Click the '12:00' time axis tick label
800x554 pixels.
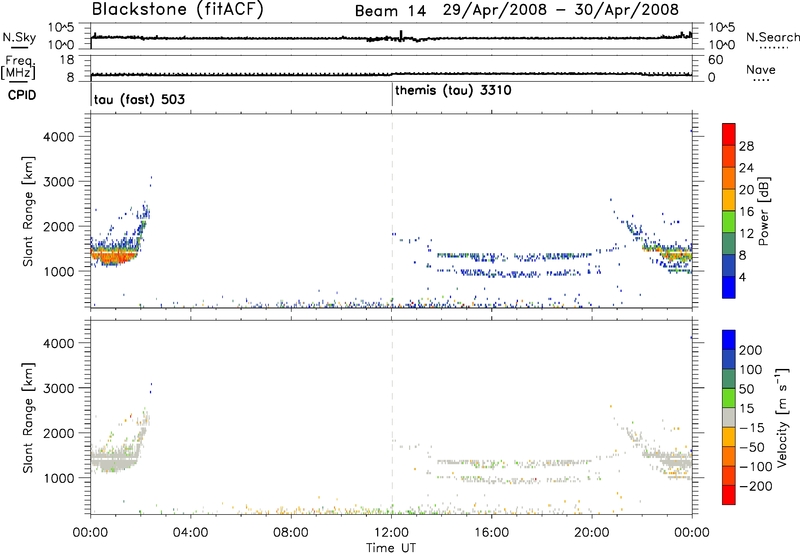(391, 533)
